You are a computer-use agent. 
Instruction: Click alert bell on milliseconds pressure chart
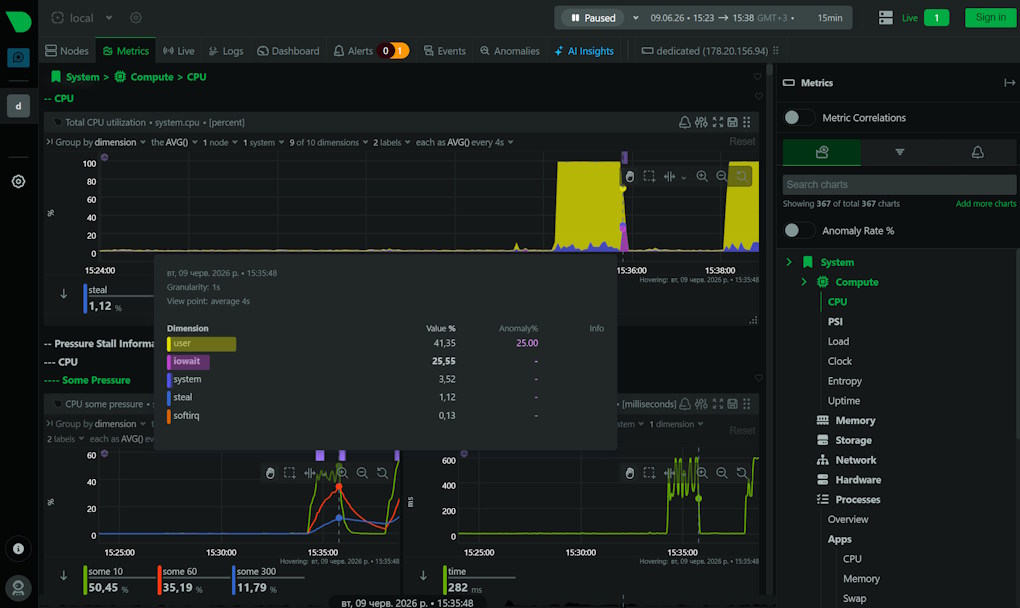click(684, 404)
